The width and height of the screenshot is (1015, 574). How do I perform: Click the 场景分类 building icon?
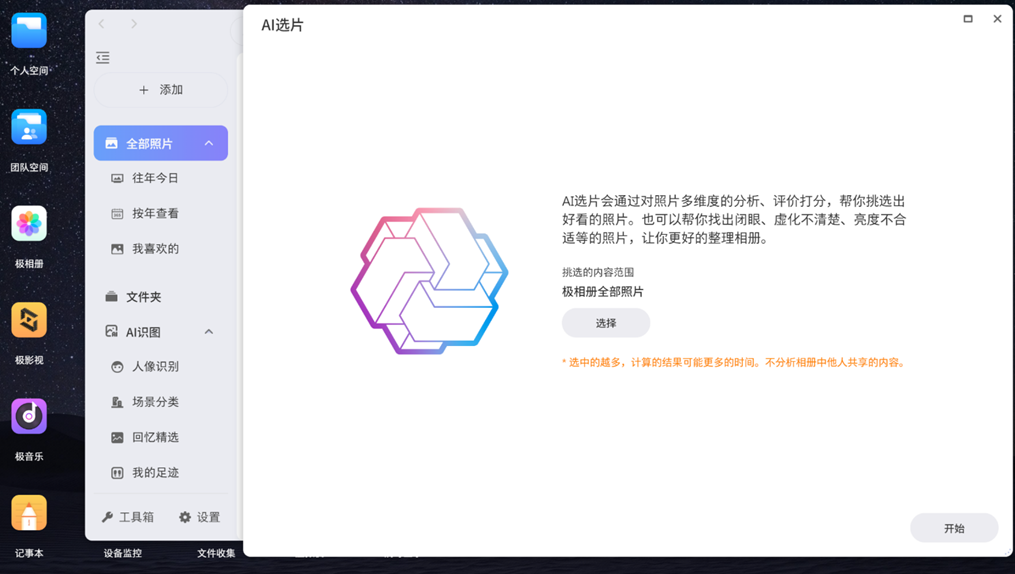(117, 403)
